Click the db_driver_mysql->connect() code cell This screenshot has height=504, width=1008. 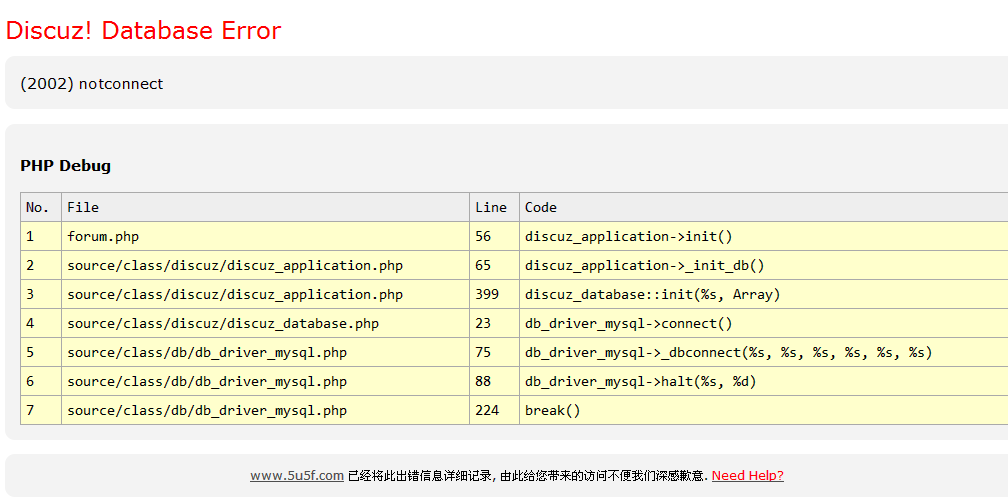(628, 324)
